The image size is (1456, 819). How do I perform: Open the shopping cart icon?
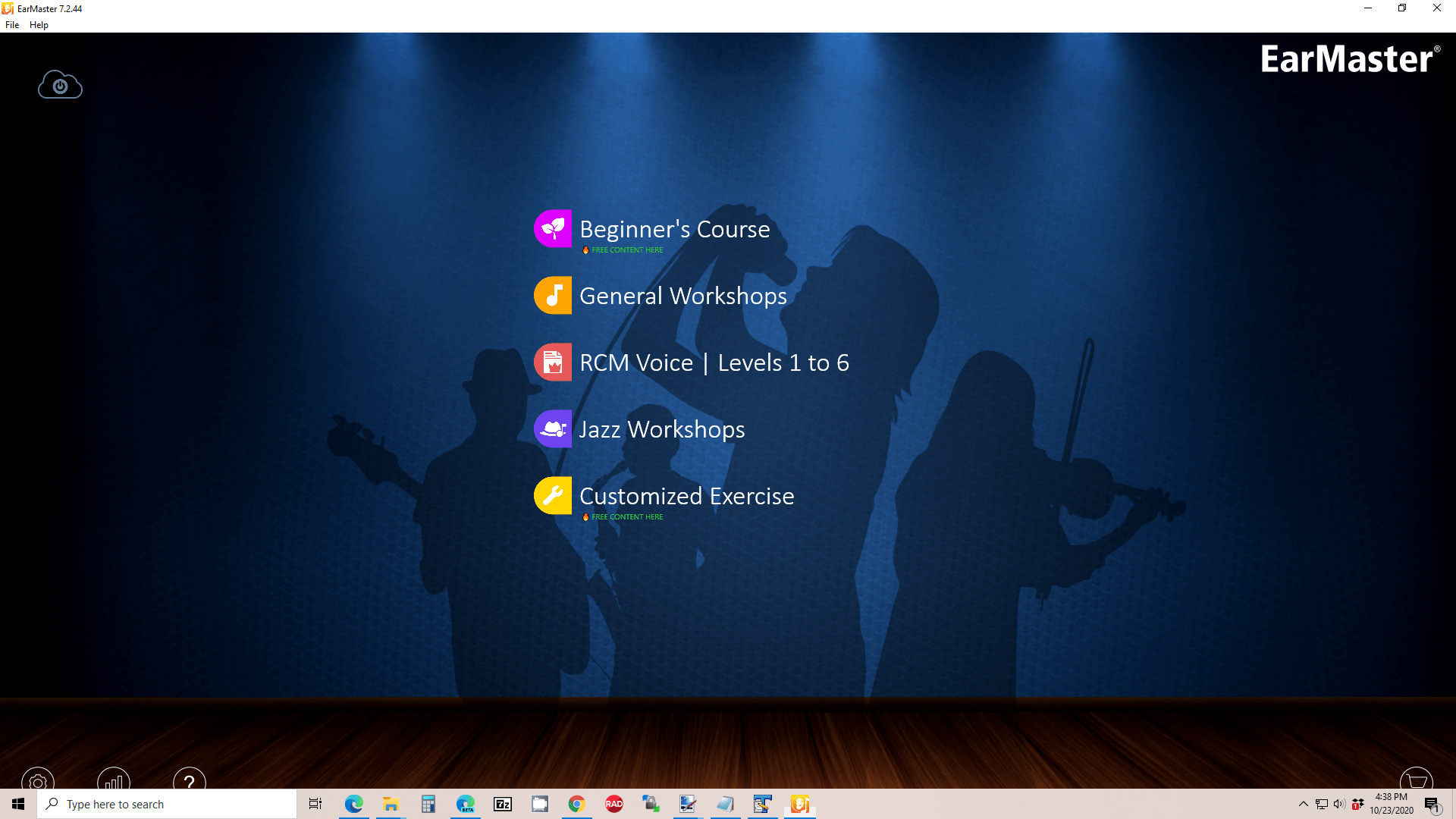click(1417, 780)
